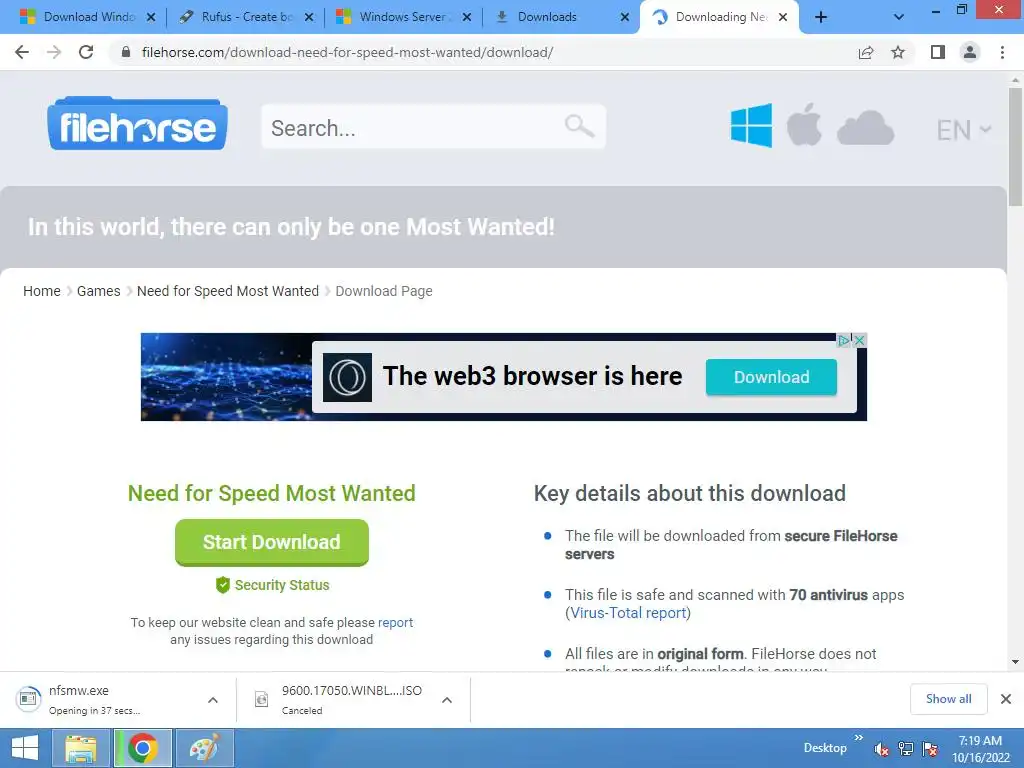
Task: Reload the current page
Action: [86, 52]
